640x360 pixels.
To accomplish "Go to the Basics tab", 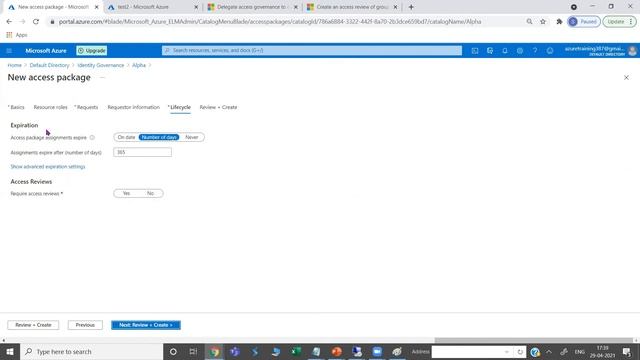I will coord(16,107).
